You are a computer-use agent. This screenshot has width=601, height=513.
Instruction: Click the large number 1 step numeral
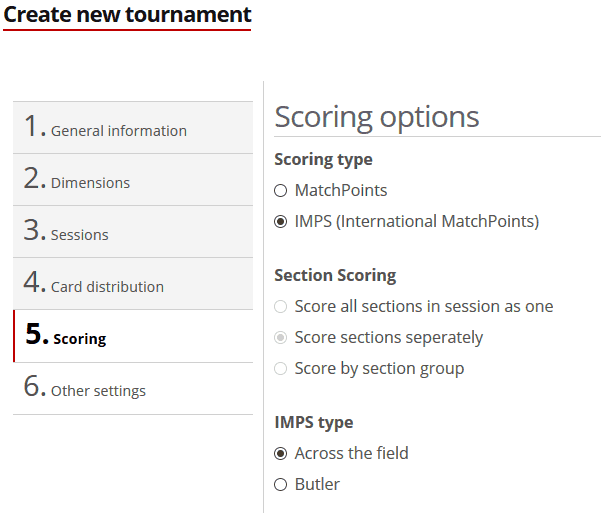[35, 127]
